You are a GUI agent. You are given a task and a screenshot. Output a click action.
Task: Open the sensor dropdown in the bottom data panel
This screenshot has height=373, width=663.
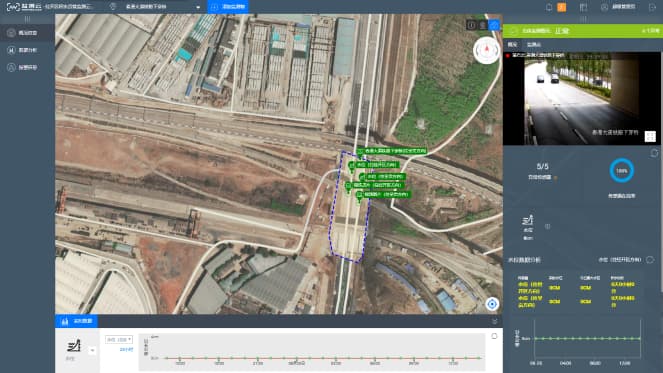click(119, 340)
